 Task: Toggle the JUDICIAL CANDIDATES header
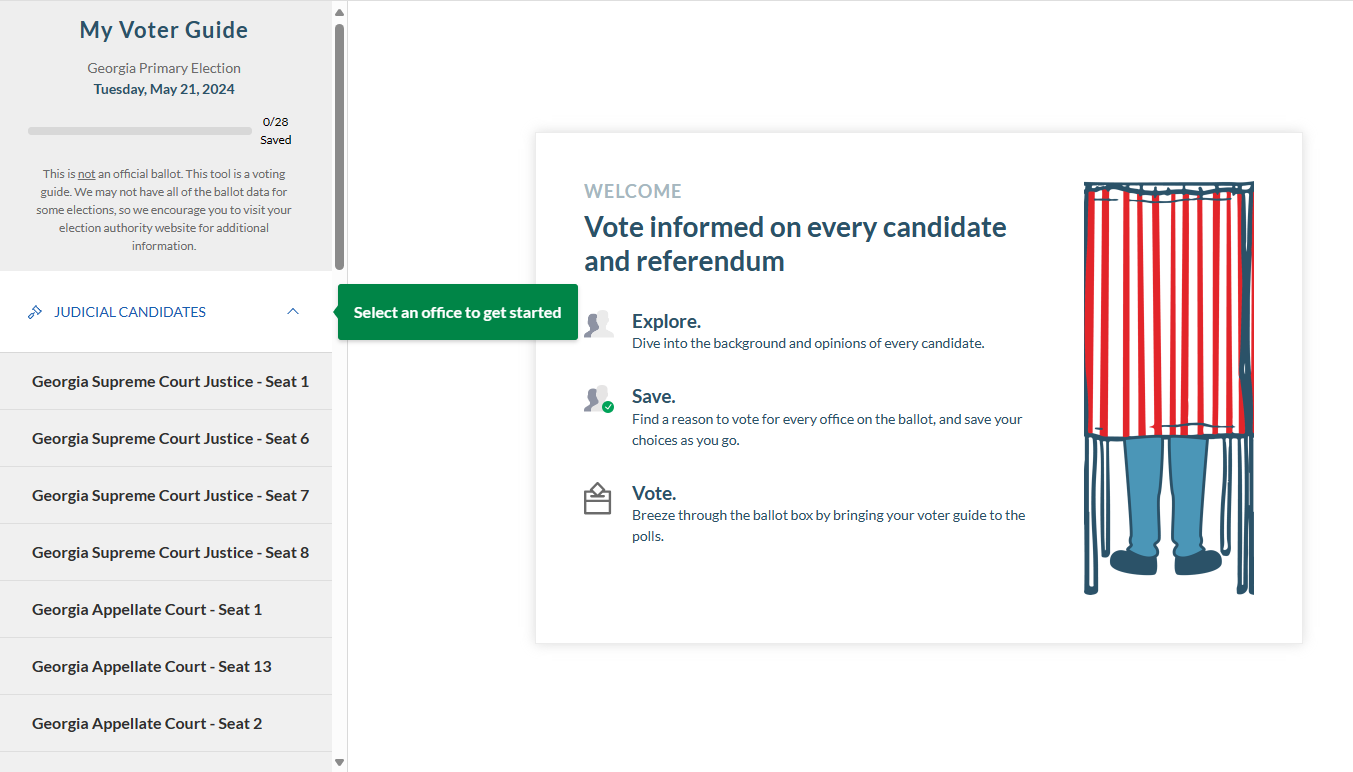tap(166, 312)
